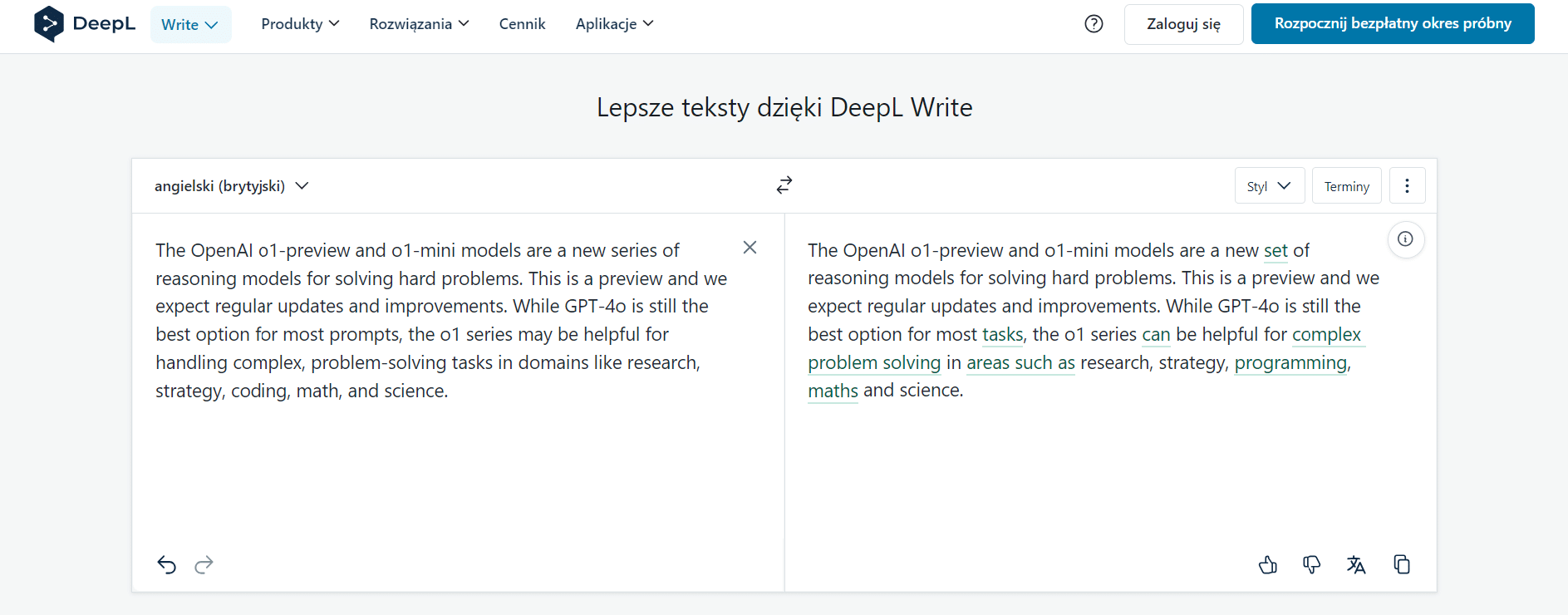Click the info icon in output panel

[x=1405, y=239]
